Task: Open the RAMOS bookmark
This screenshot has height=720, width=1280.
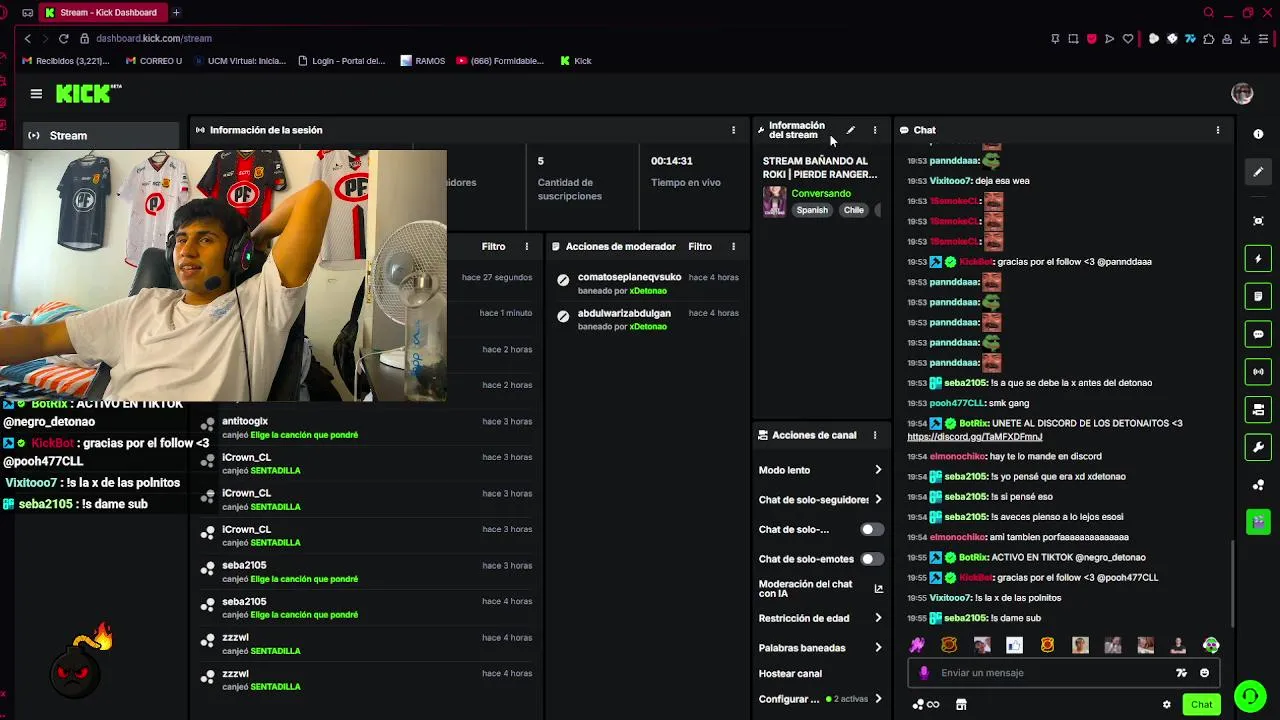Action: [423, 61]
